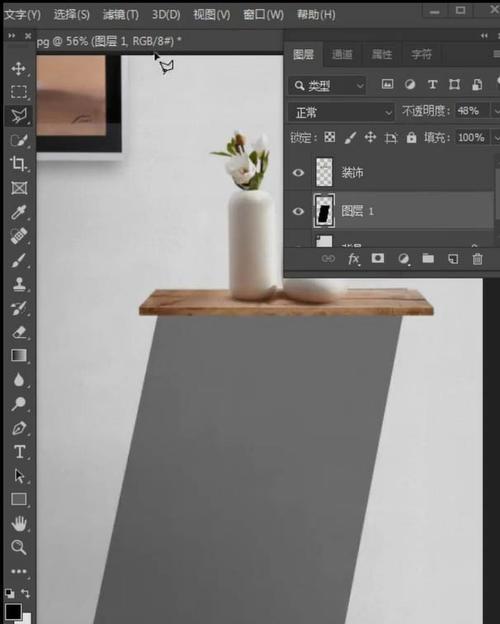This screenshot has height=624, width=500.
Task: Select the Pen tool
Action: [18, 428]
